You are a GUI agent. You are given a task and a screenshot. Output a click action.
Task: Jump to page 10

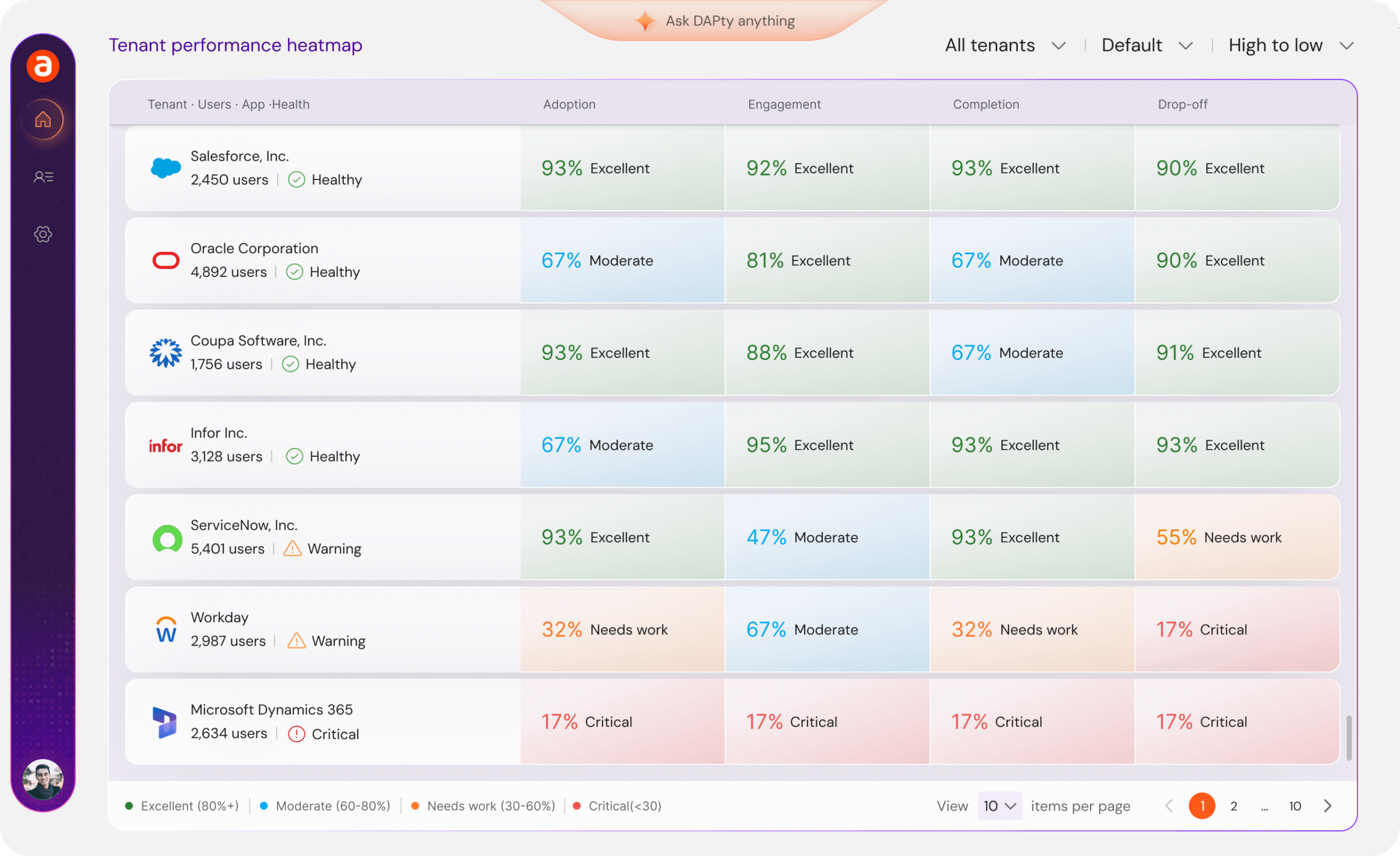pos(1295,806)
